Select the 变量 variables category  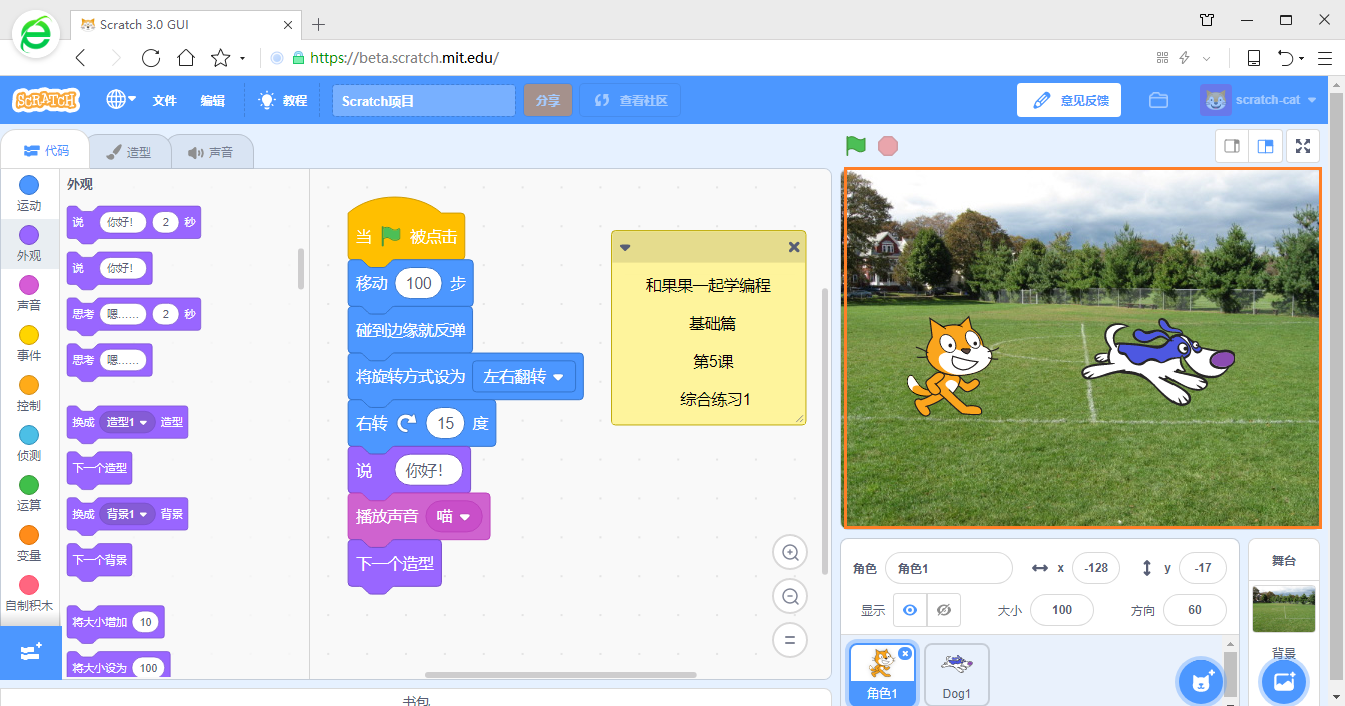(29, 543)
